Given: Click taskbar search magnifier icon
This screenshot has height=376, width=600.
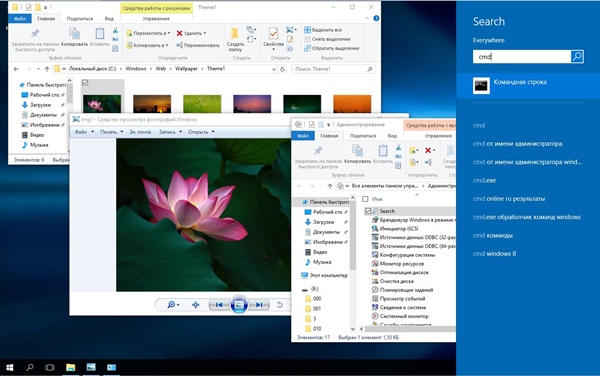Looking at the screenshot, I should click(x=29, y=367).
